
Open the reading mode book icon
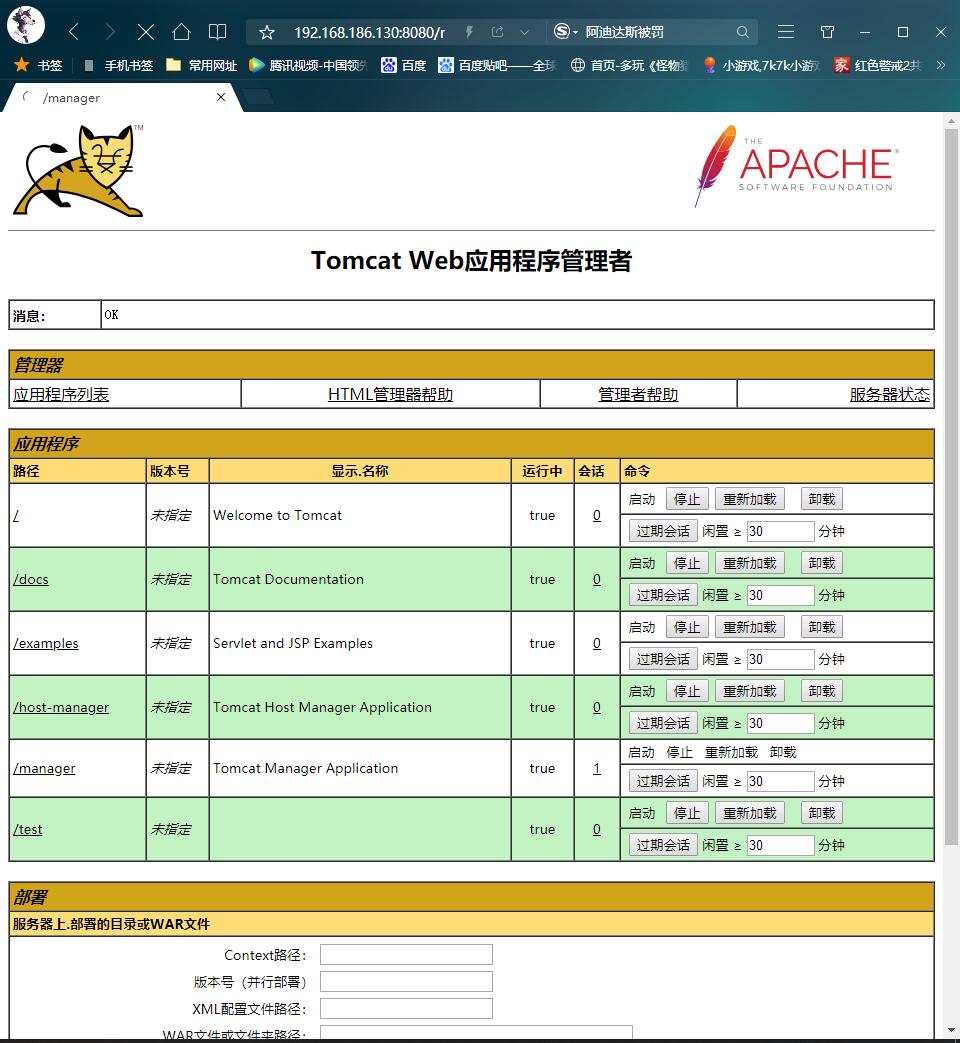click(217, 31)
